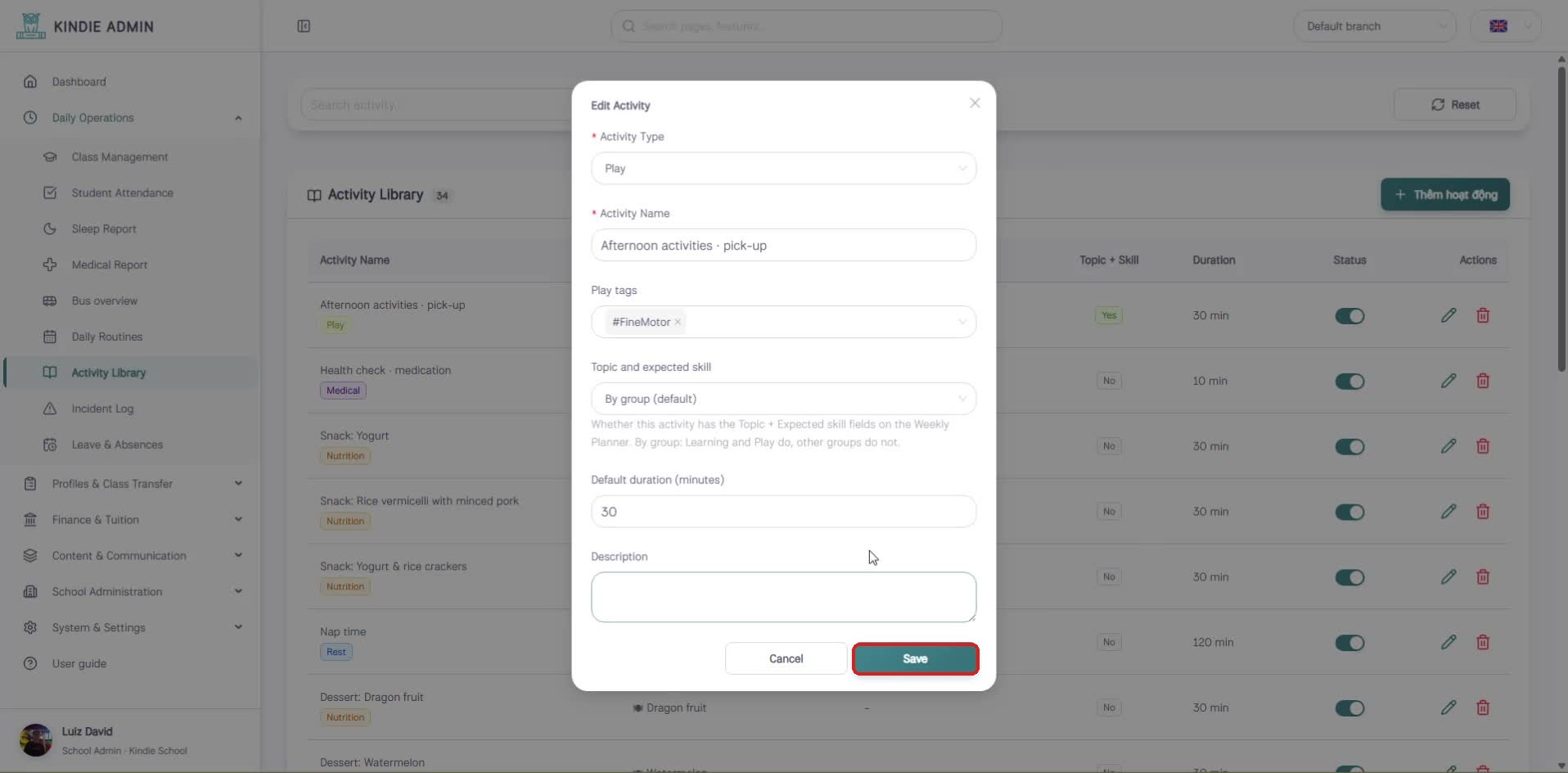Toggle status of Afternoon activities row
This screenshot has height=773, width=1568.
click(1349, 316)
